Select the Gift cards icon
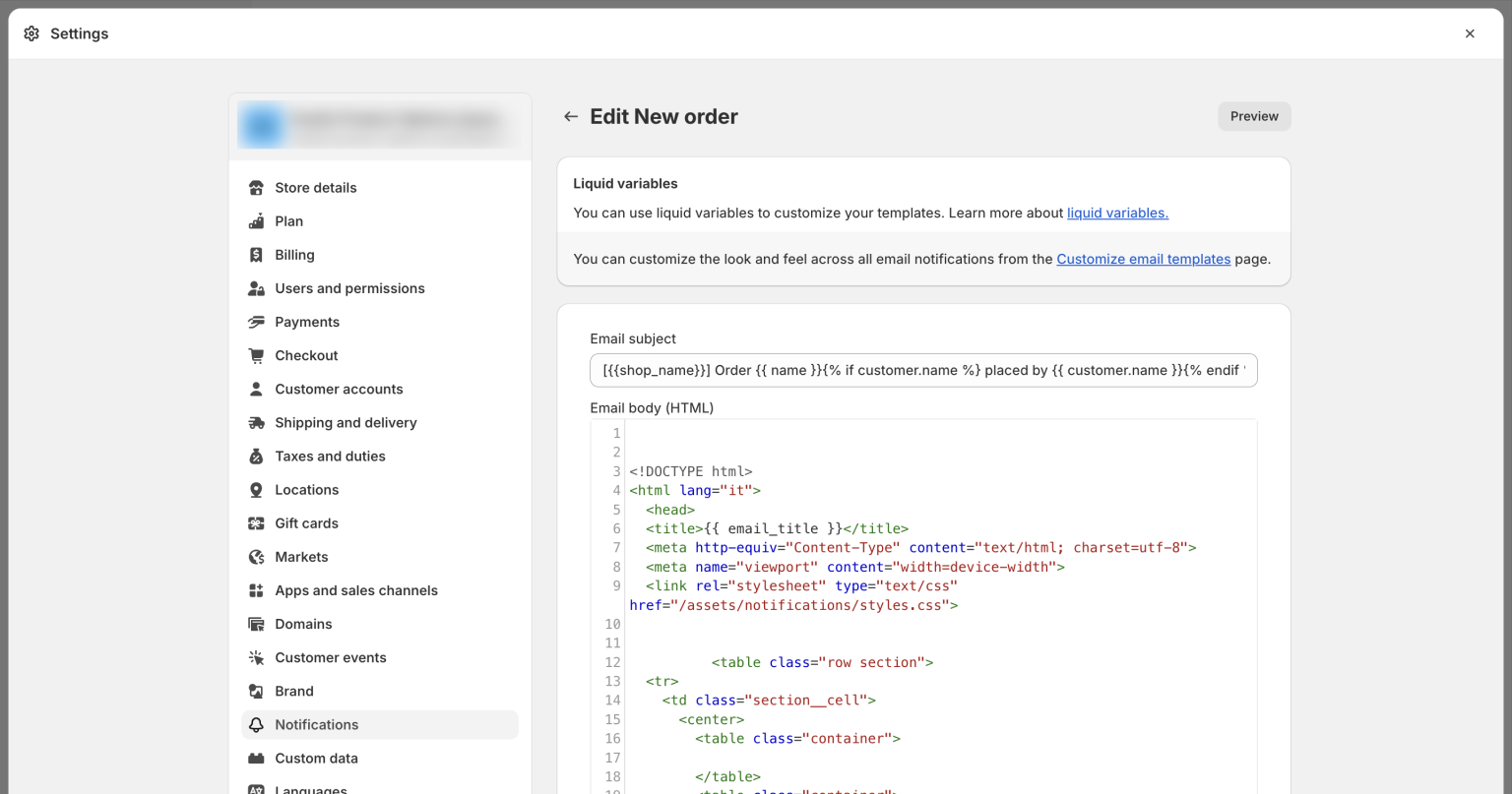The image size is (1512, 794). (256, 522)
